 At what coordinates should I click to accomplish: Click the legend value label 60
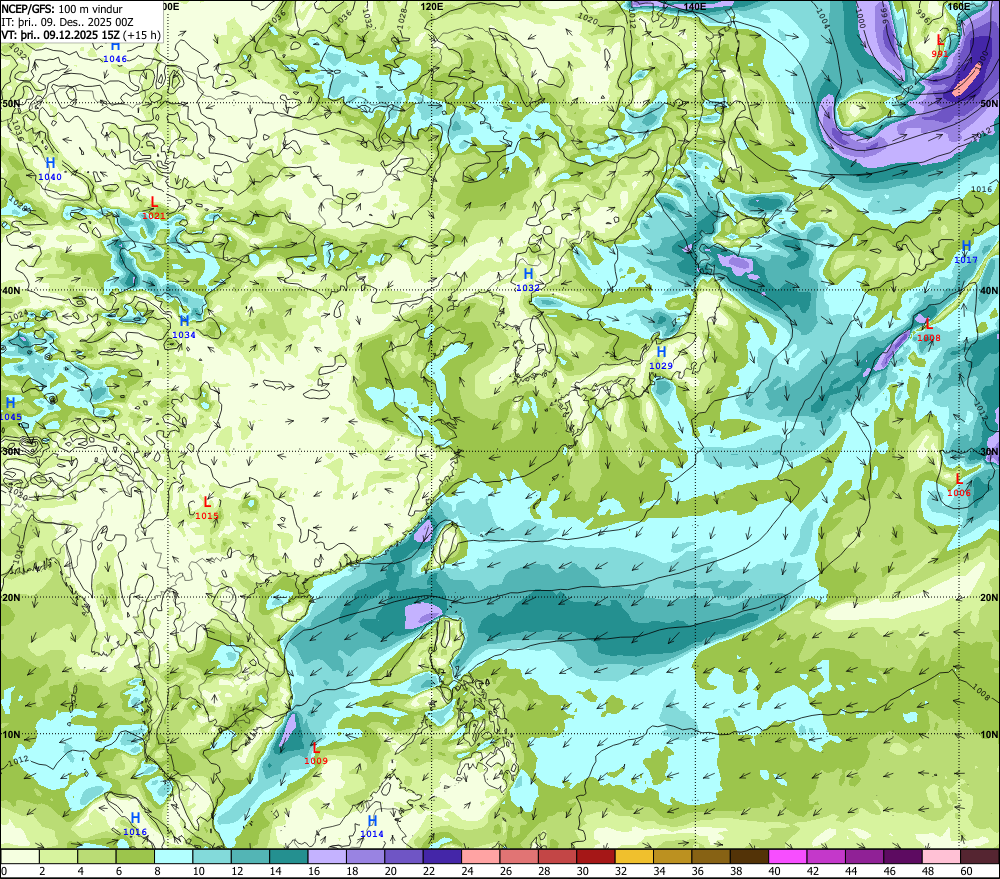point(966,871)
